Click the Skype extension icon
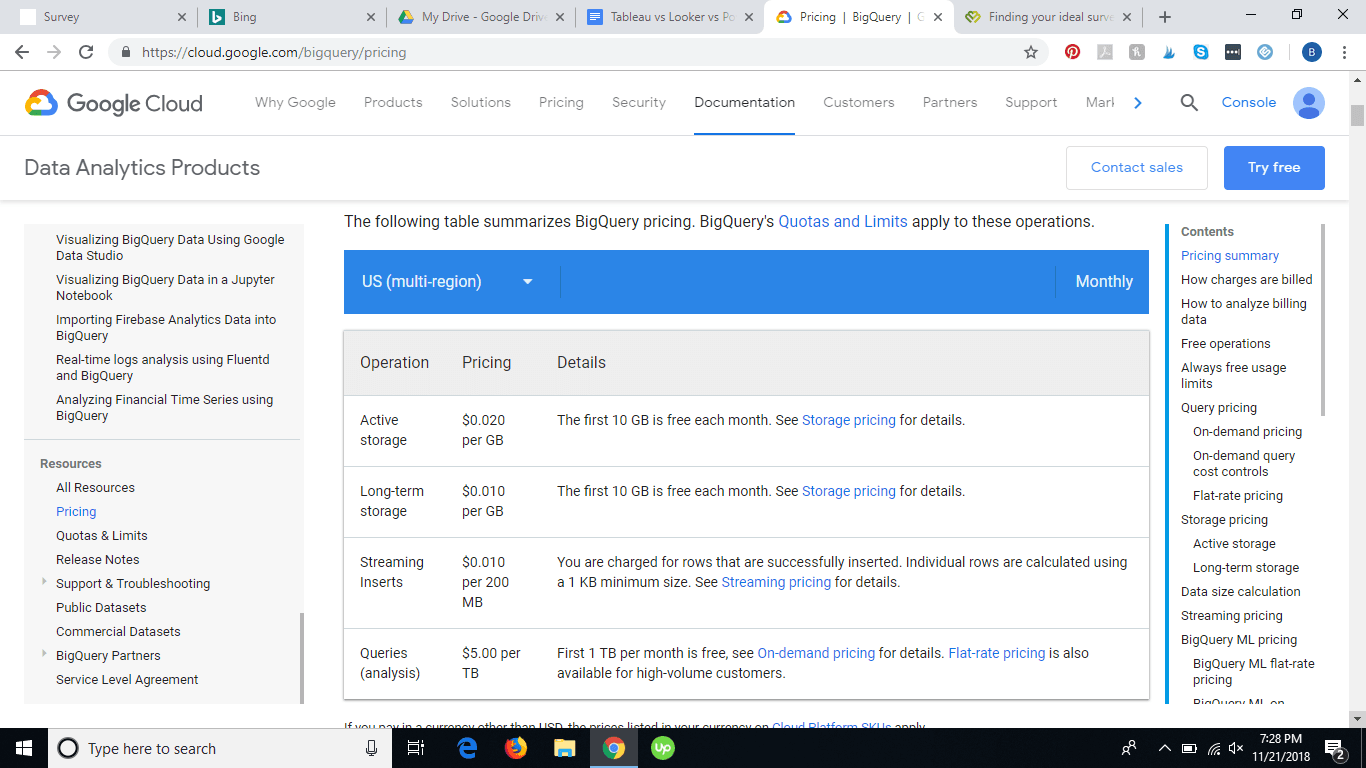1366x768 pixels. pyautogui.click(x=1201, y=52)
